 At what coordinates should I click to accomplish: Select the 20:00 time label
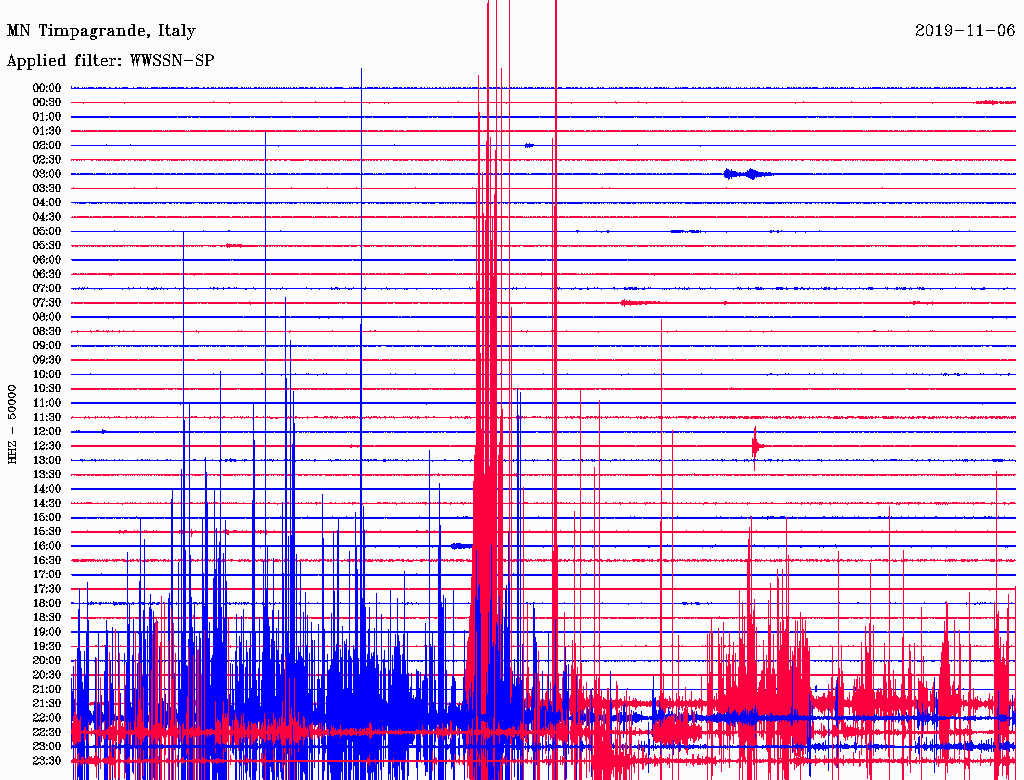47,660
